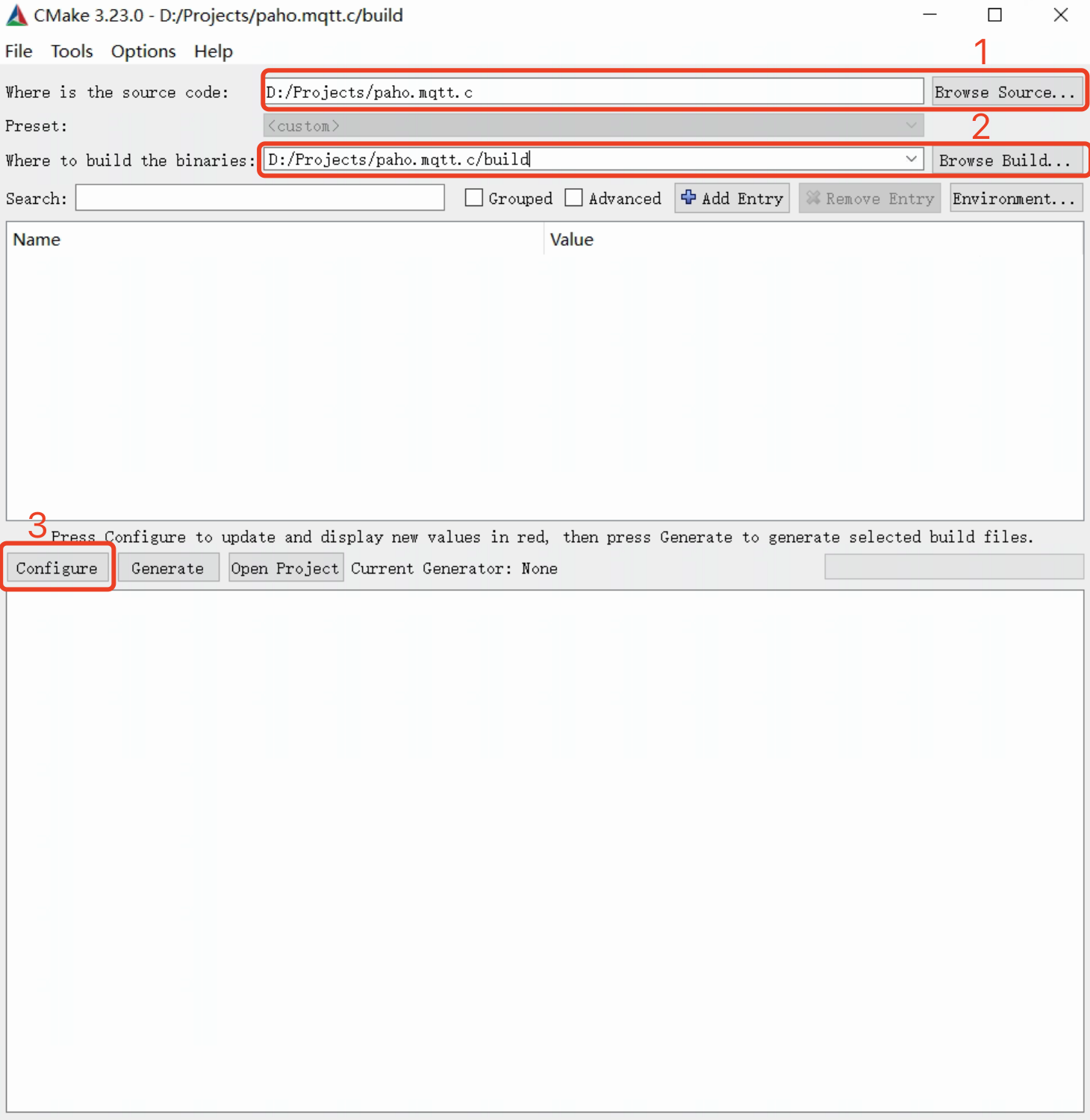1090x1120 pixels.
Task: Enable the Grouped checkbox
Action: point(473,197)
